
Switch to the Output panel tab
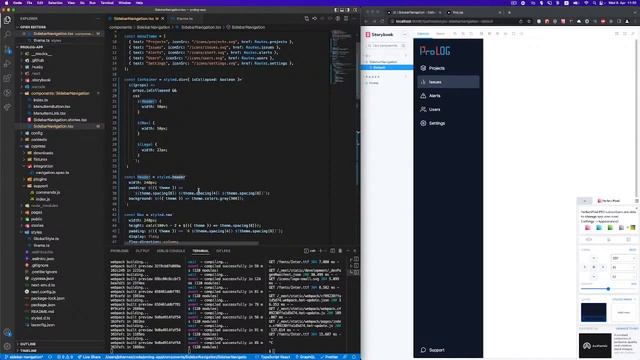coord(142,251)
